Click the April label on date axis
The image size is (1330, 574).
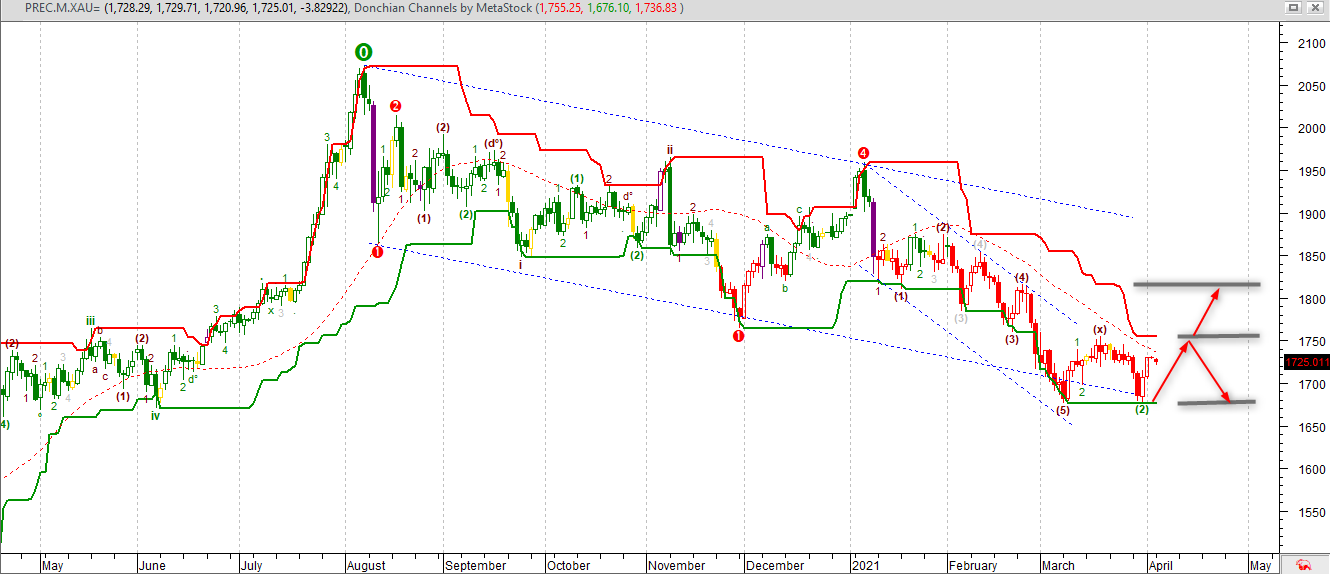pyautogui.click(x=1162, y=566)
